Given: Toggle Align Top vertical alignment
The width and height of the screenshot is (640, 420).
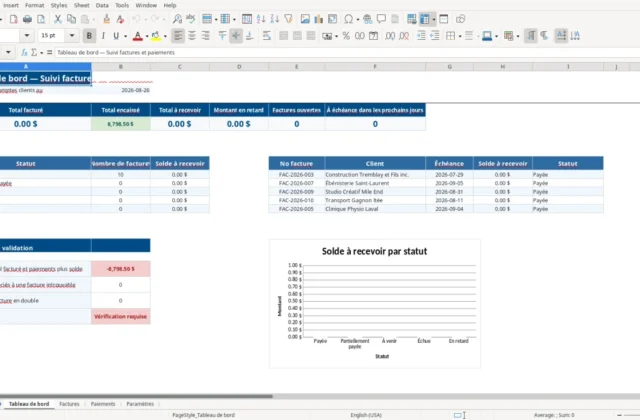Looking at the screenshot, I should coord(222,36).
